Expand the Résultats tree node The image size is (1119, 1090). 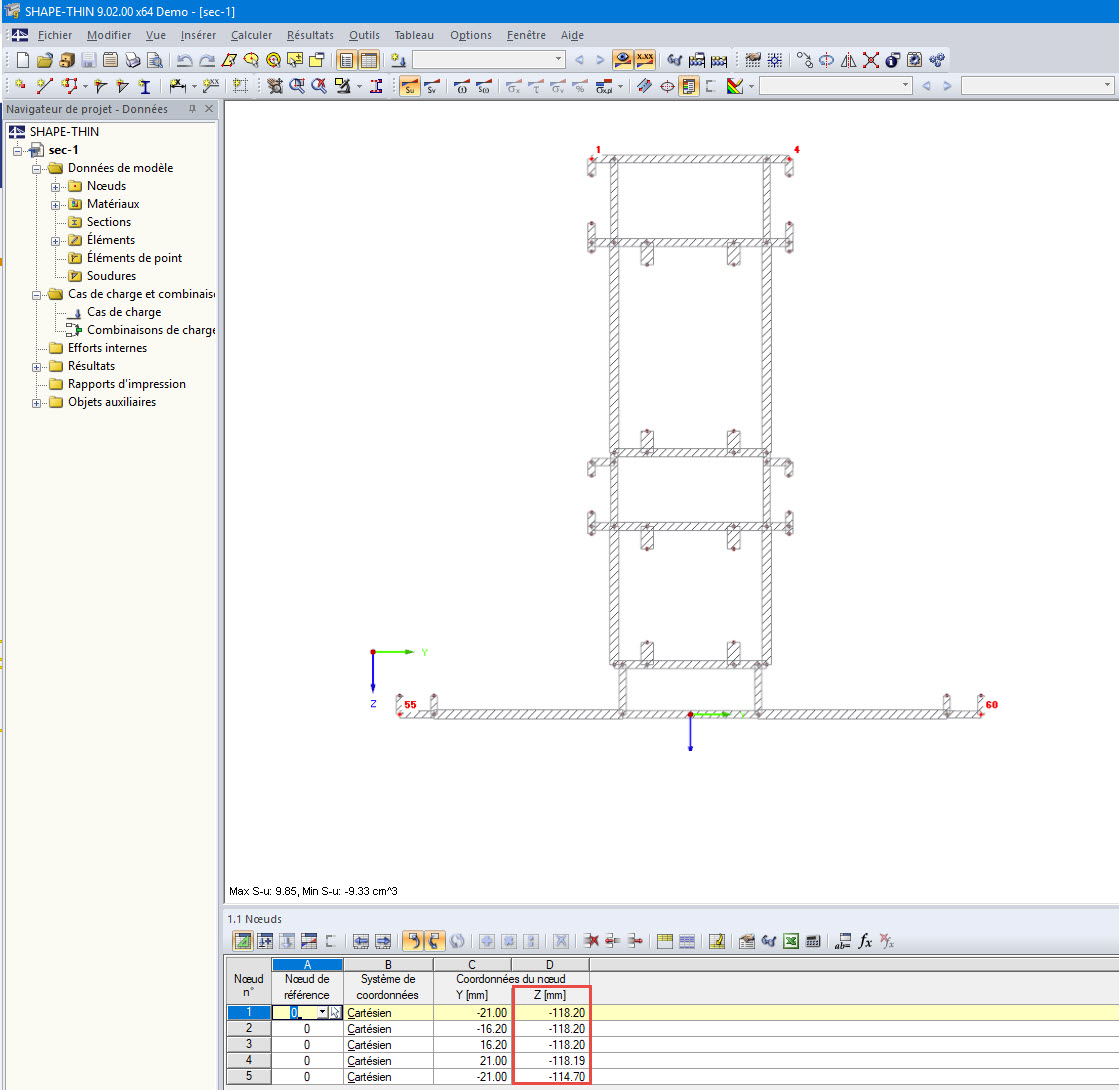36,367
